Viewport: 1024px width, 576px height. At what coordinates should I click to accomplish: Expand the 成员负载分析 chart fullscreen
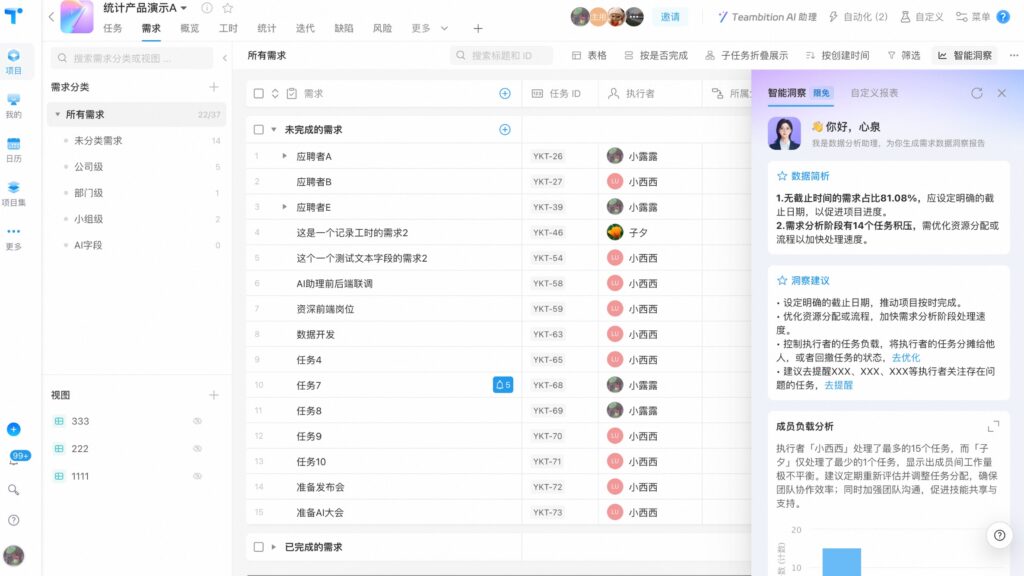tap(993, 426)
